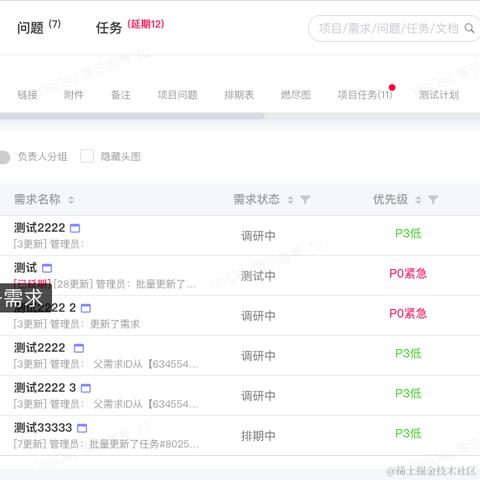Image resolution: width=480 pixels, height=480 pixels.
Task: Open the 排期表 tab
Action: [239, 95]
